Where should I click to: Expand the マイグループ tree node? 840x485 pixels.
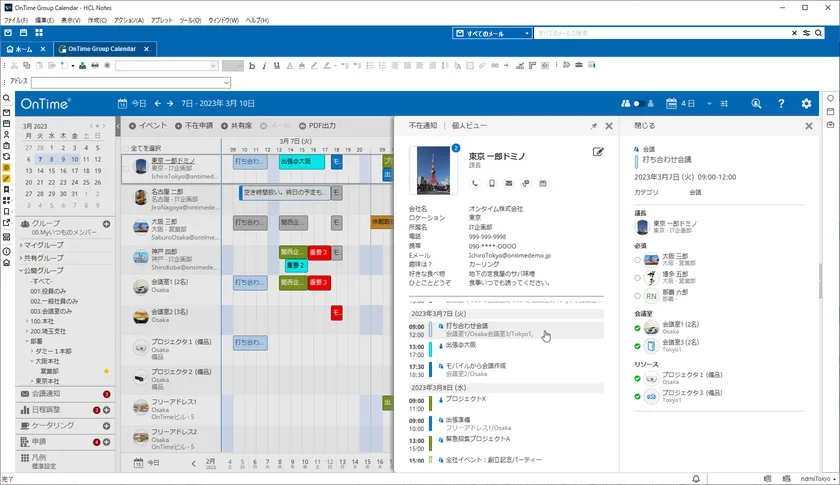[x=20, y=245]
